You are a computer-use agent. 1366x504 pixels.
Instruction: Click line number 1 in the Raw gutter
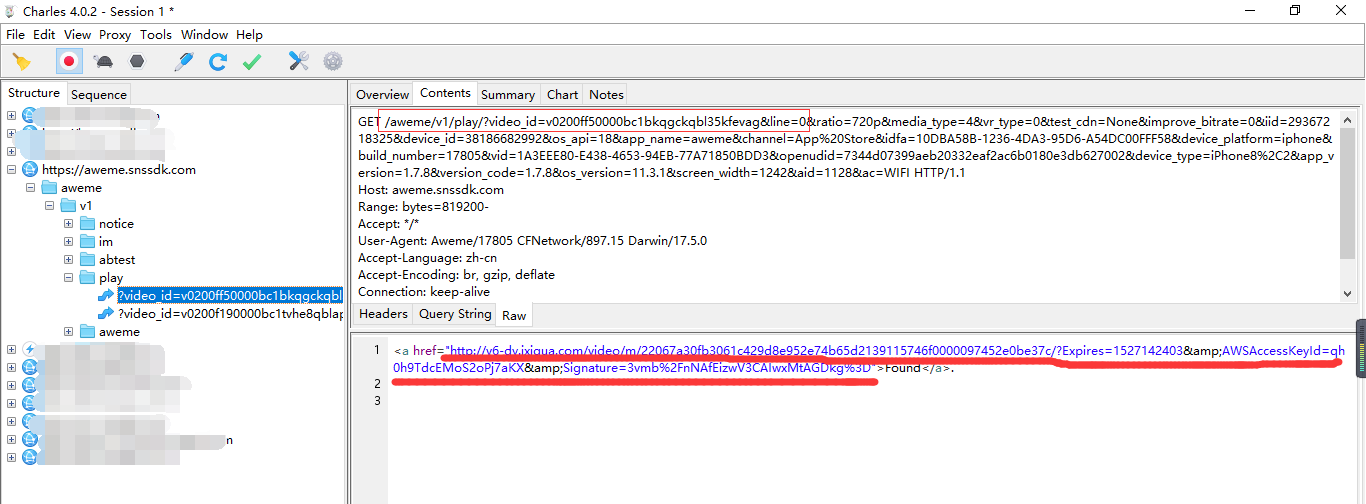pos(377,350)
